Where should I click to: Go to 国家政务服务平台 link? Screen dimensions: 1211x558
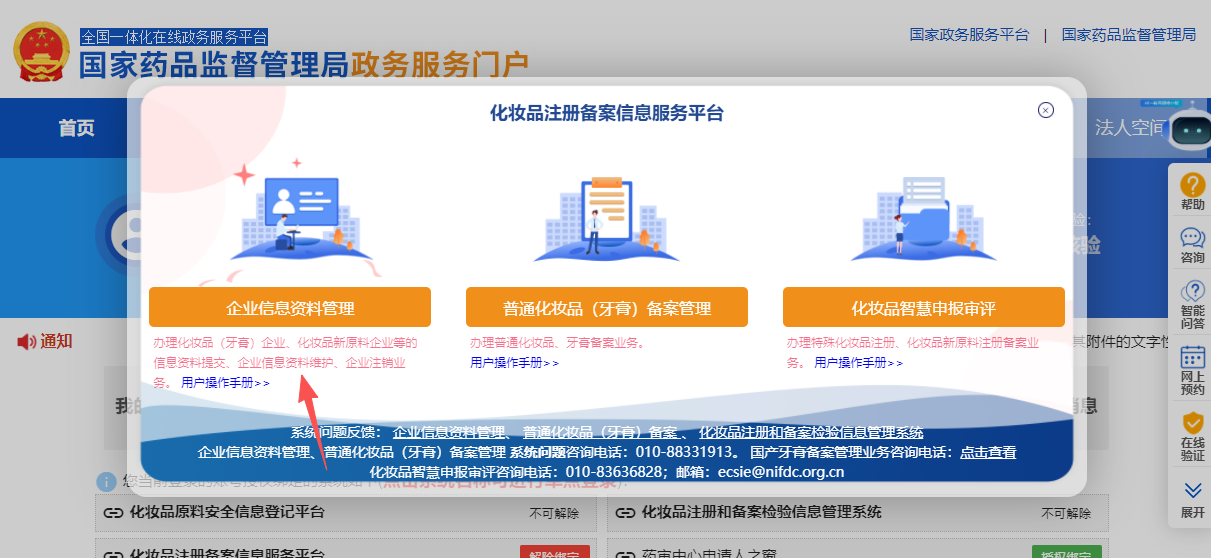tap(969, 34)
